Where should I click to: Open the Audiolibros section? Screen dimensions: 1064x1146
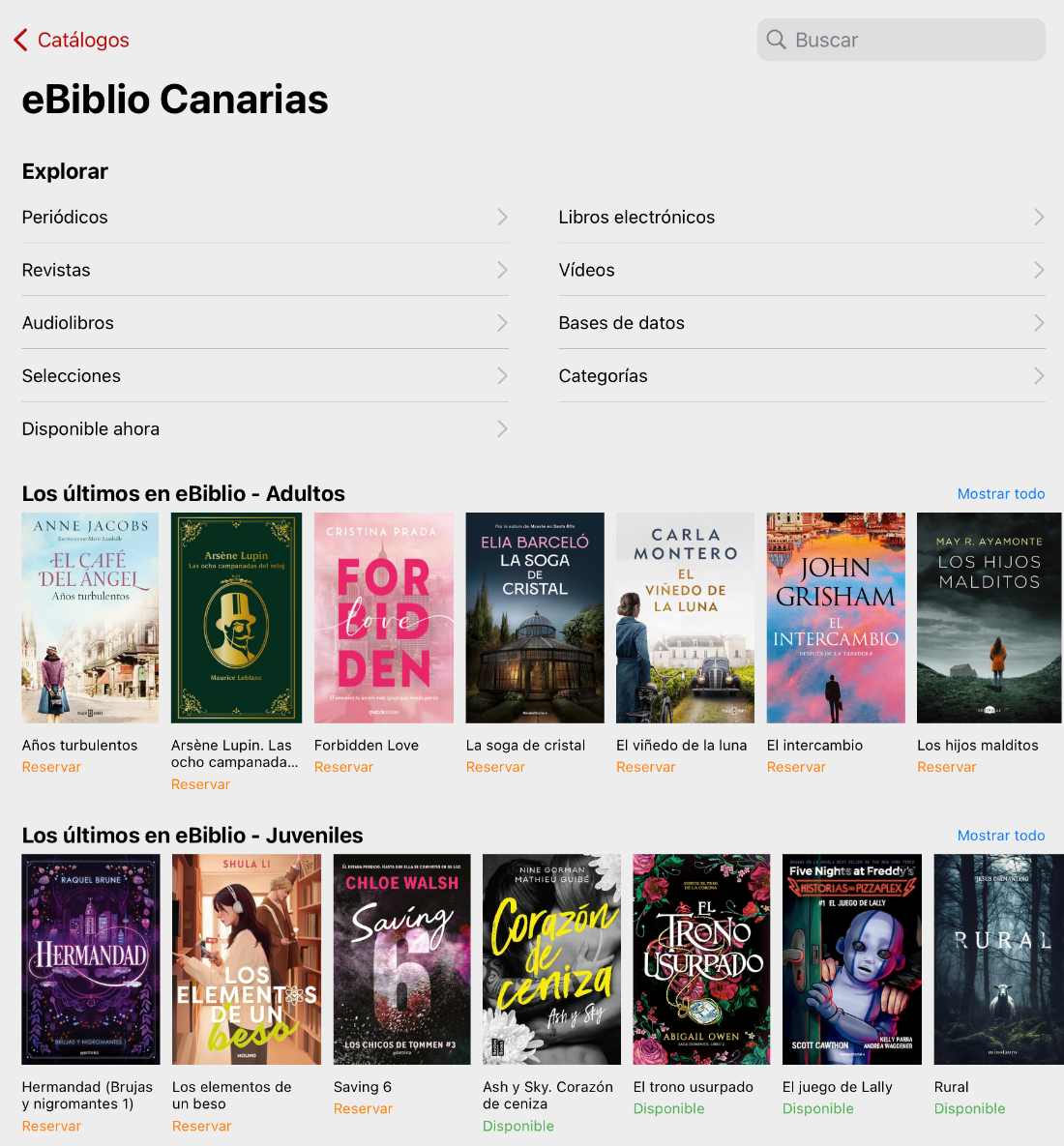264,323
